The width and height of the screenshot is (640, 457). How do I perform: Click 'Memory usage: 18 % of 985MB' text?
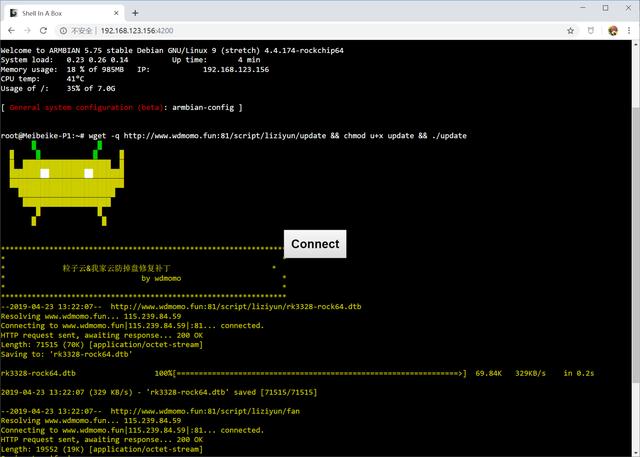click(62, 69)
